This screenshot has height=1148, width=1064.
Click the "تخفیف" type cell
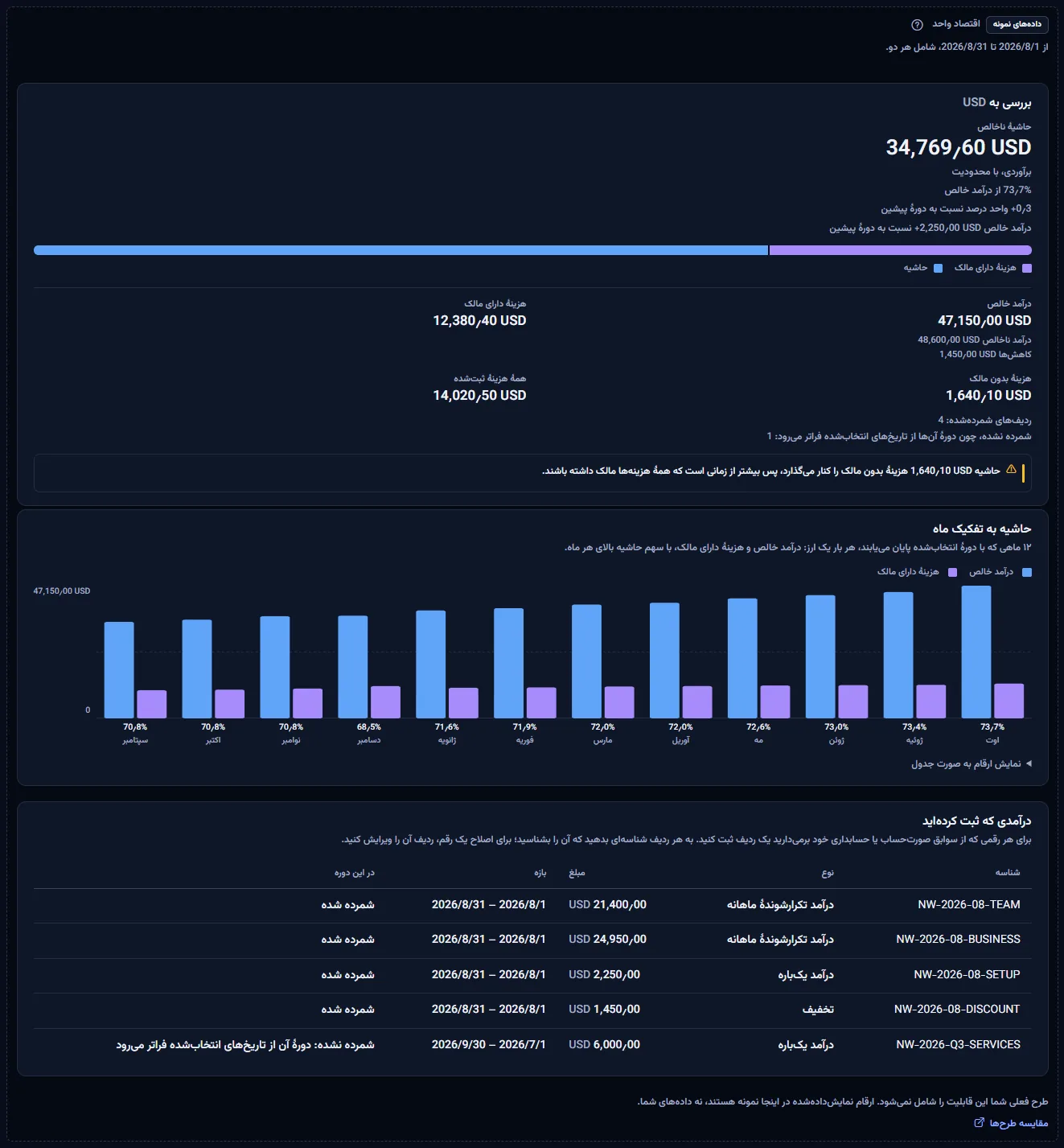tap(818, 1010)
